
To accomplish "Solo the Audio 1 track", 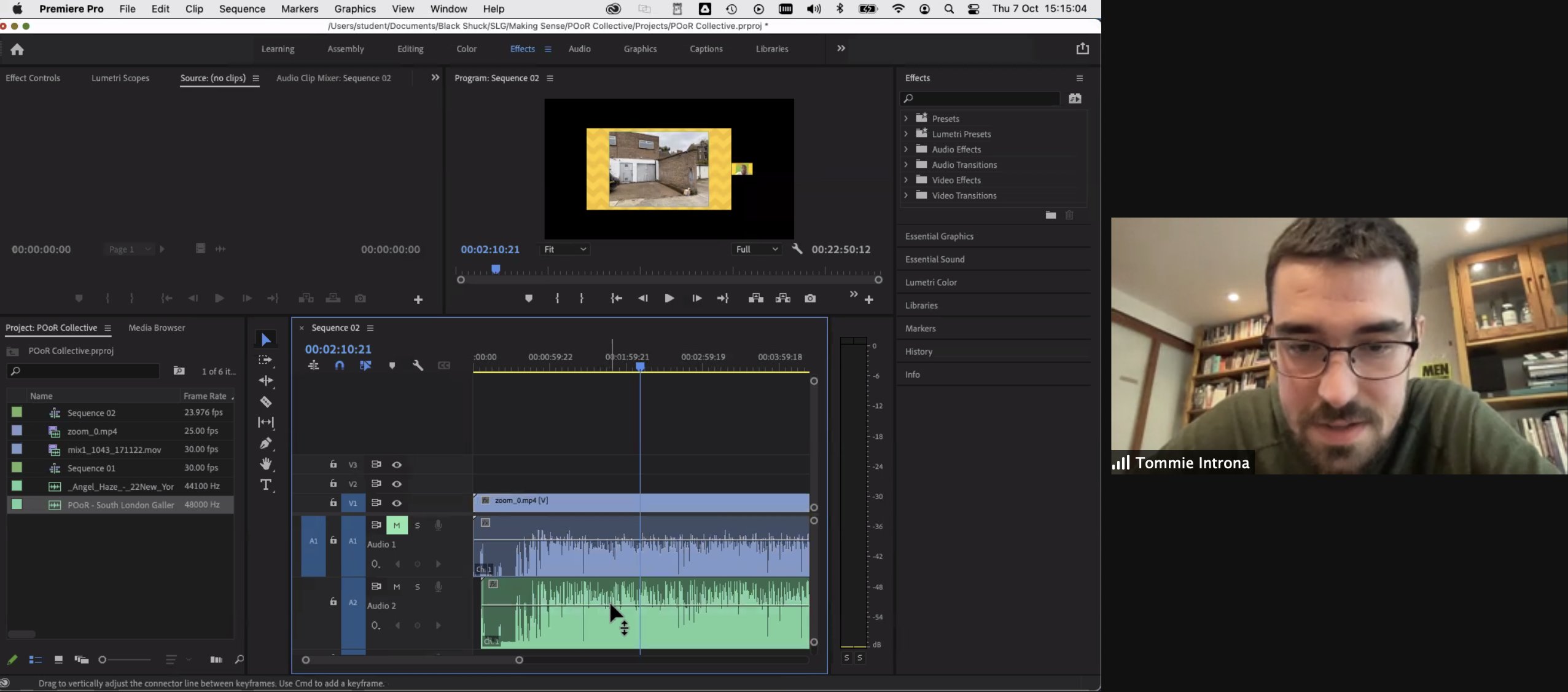I will pyautogui.click(x=417, y=525).
